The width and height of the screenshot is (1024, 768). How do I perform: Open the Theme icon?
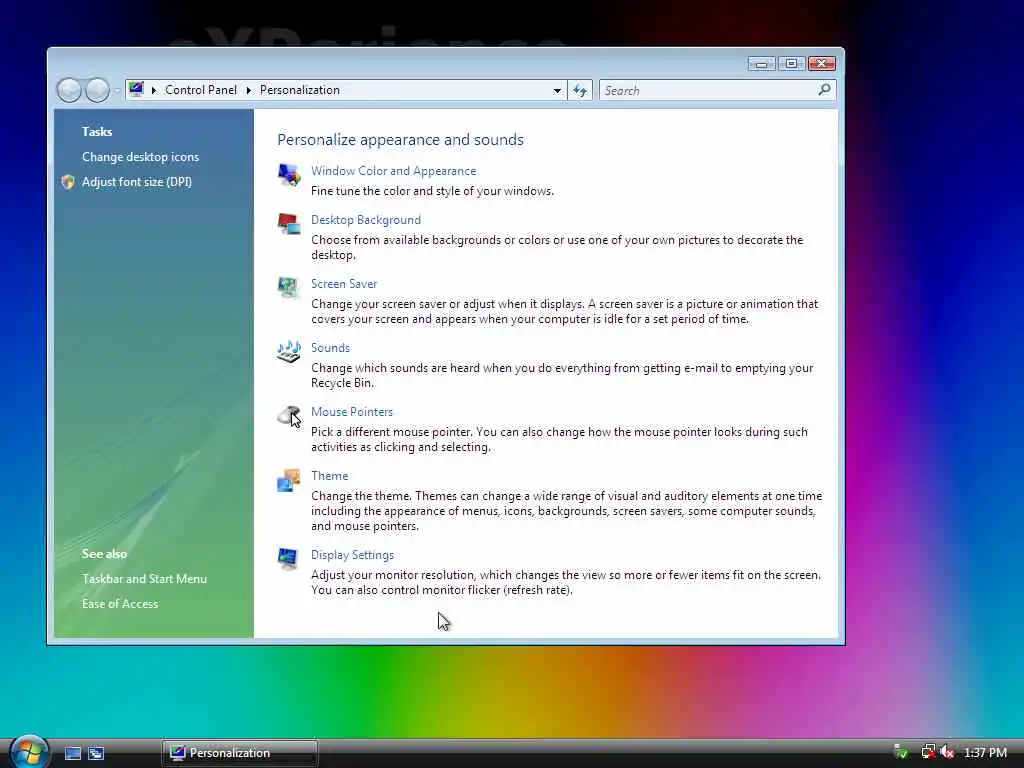coord(289,480)
